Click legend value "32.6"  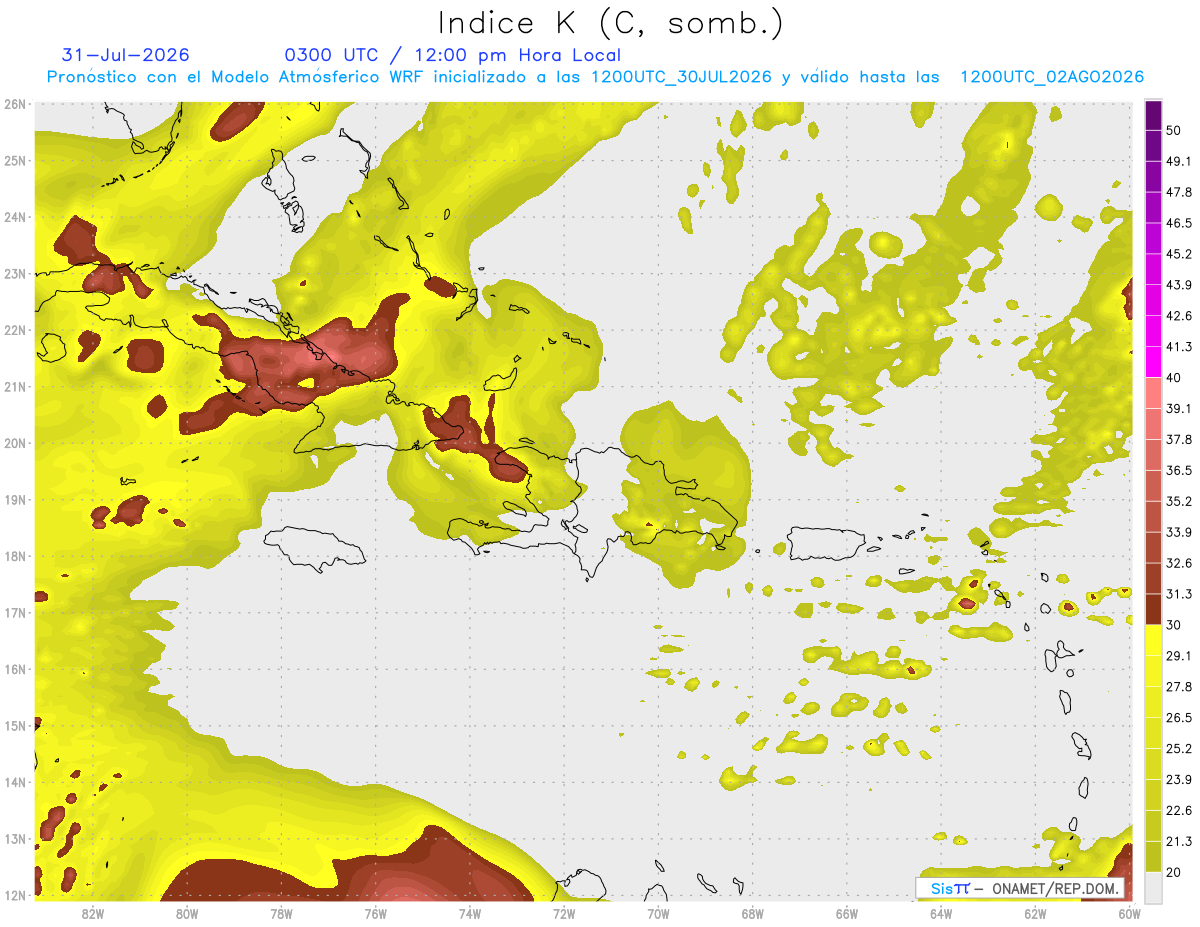point(1179,563)
